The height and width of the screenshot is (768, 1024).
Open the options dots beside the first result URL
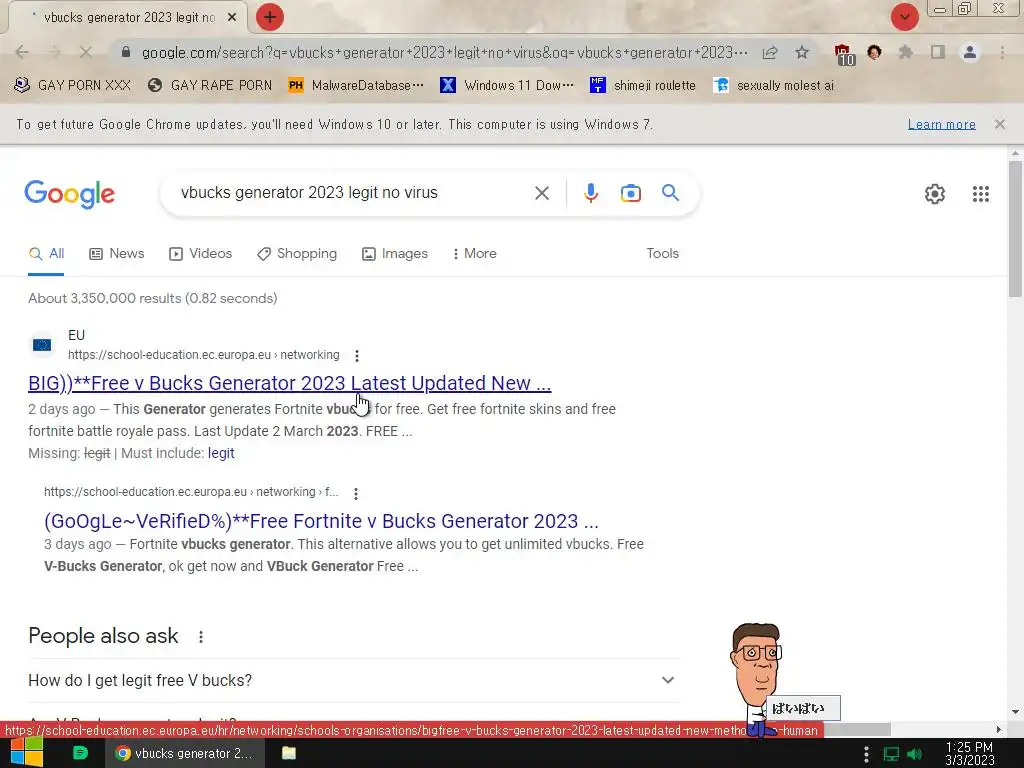coord(357,356)
